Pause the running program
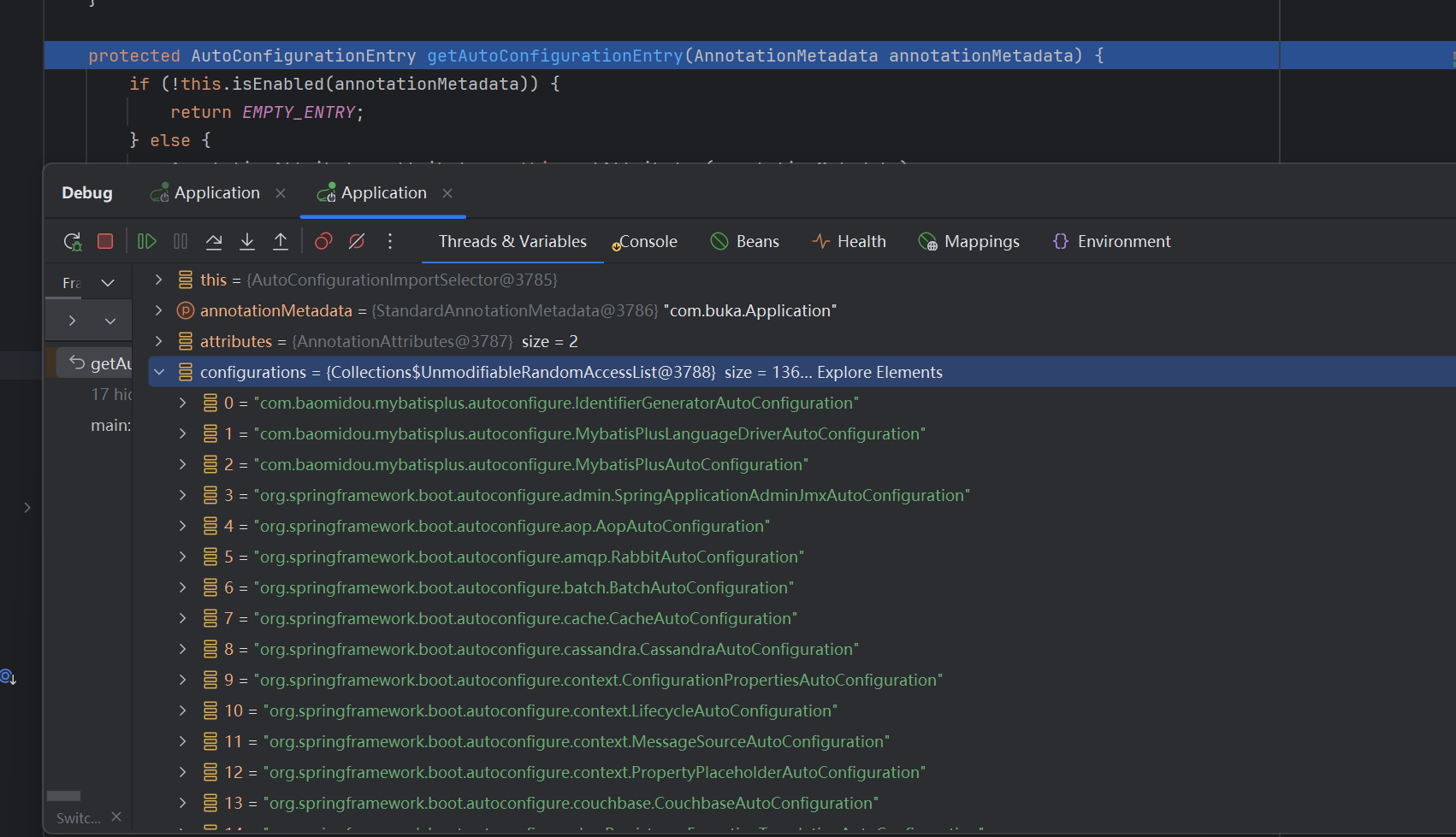Viewport: 1456px width, 837px height. click(180, 240)
